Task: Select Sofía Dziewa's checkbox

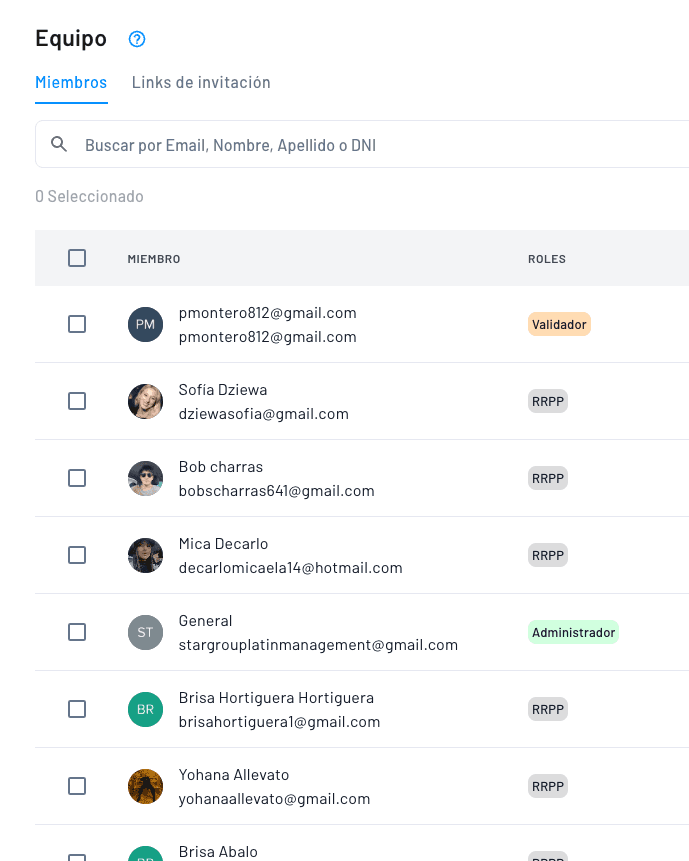Action: click(77, 401)
